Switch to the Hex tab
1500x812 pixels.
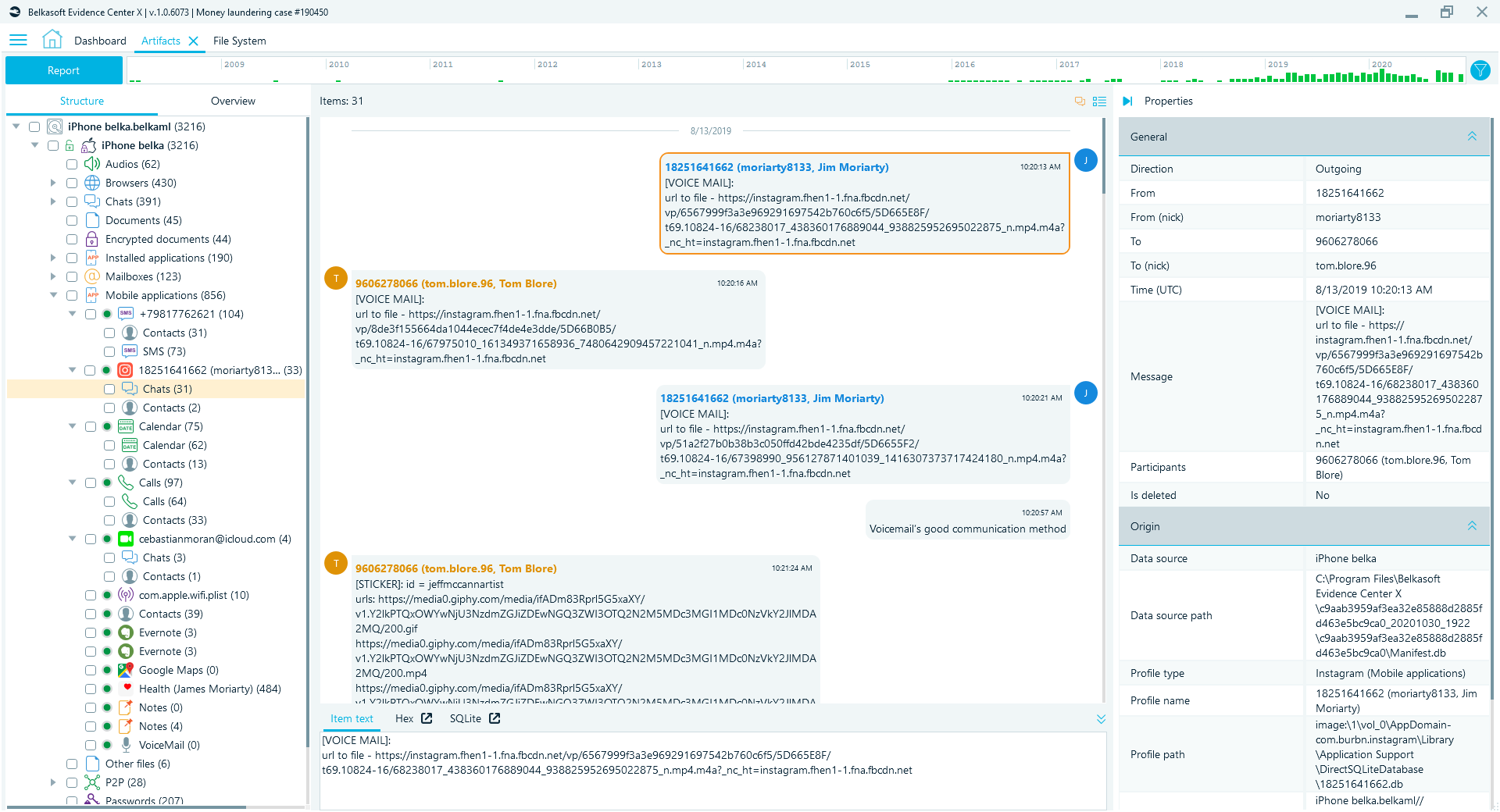(404, 718)
